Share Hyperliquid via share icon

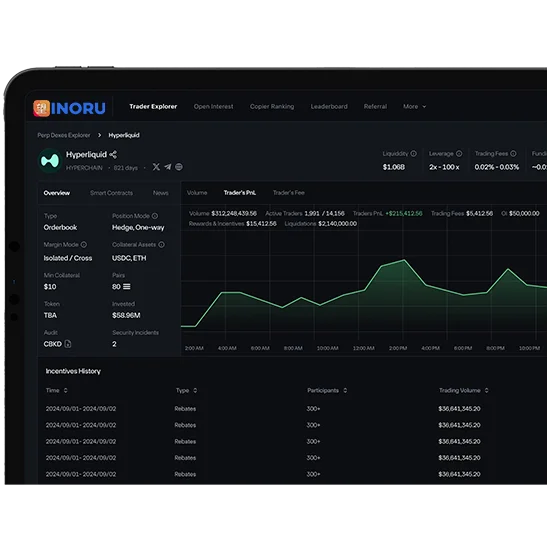(x=113, y=154)
